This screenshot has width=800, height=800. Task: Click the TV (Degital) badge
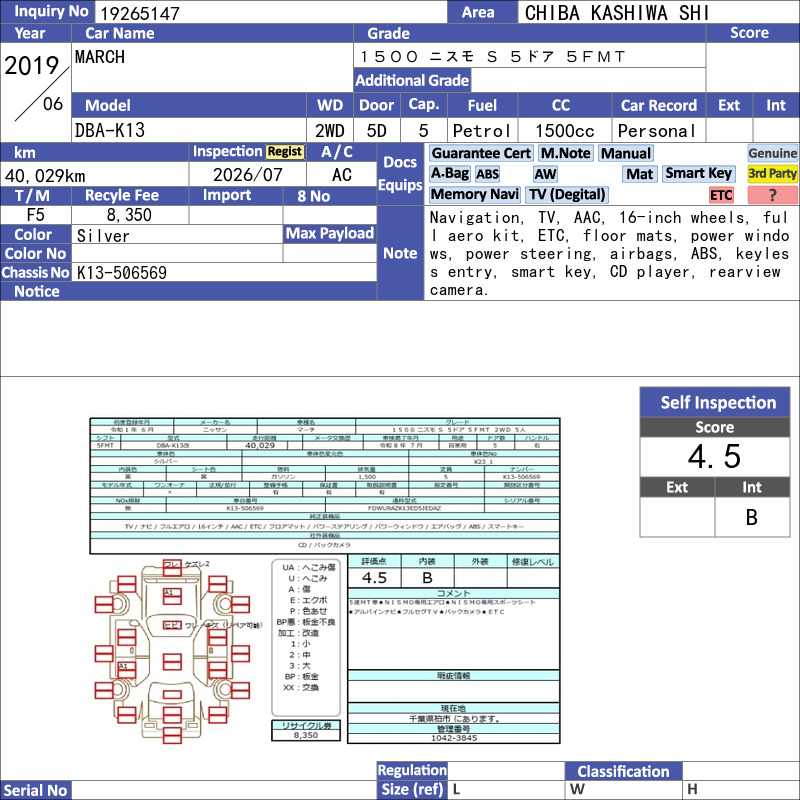tap(567, 194)
